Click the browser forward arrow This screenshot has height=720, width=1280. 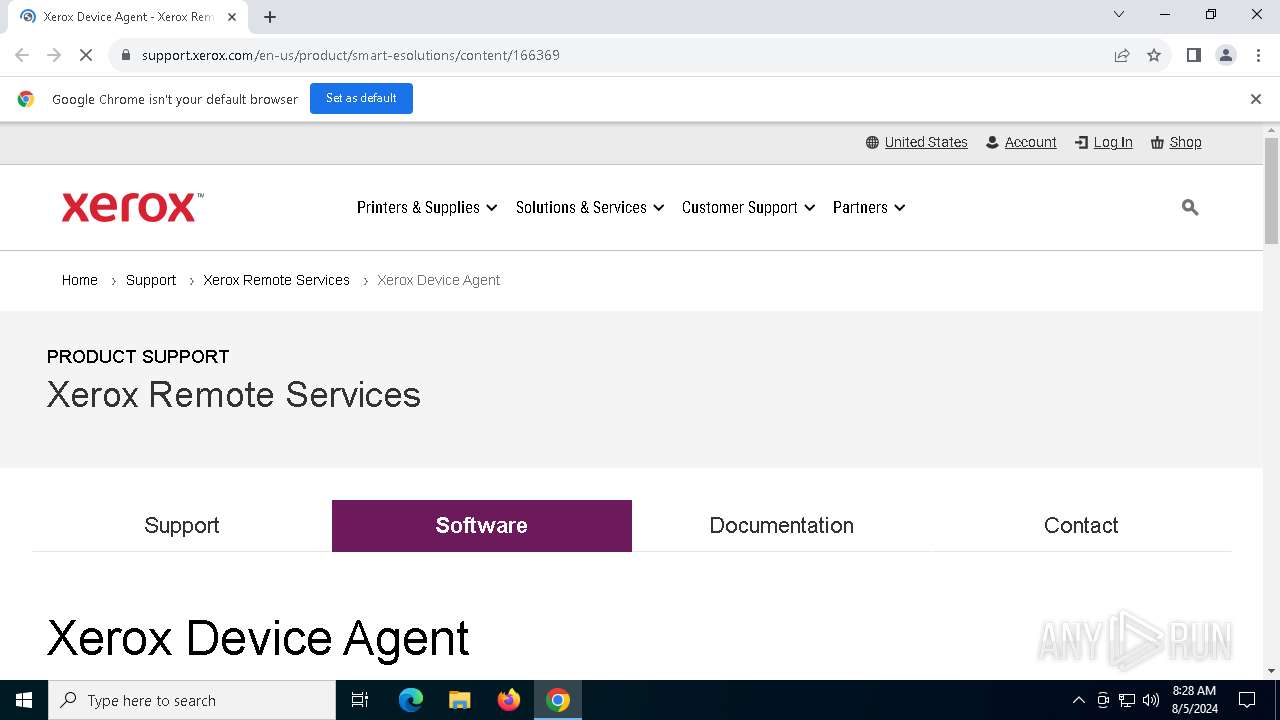(x=54, y=55)
